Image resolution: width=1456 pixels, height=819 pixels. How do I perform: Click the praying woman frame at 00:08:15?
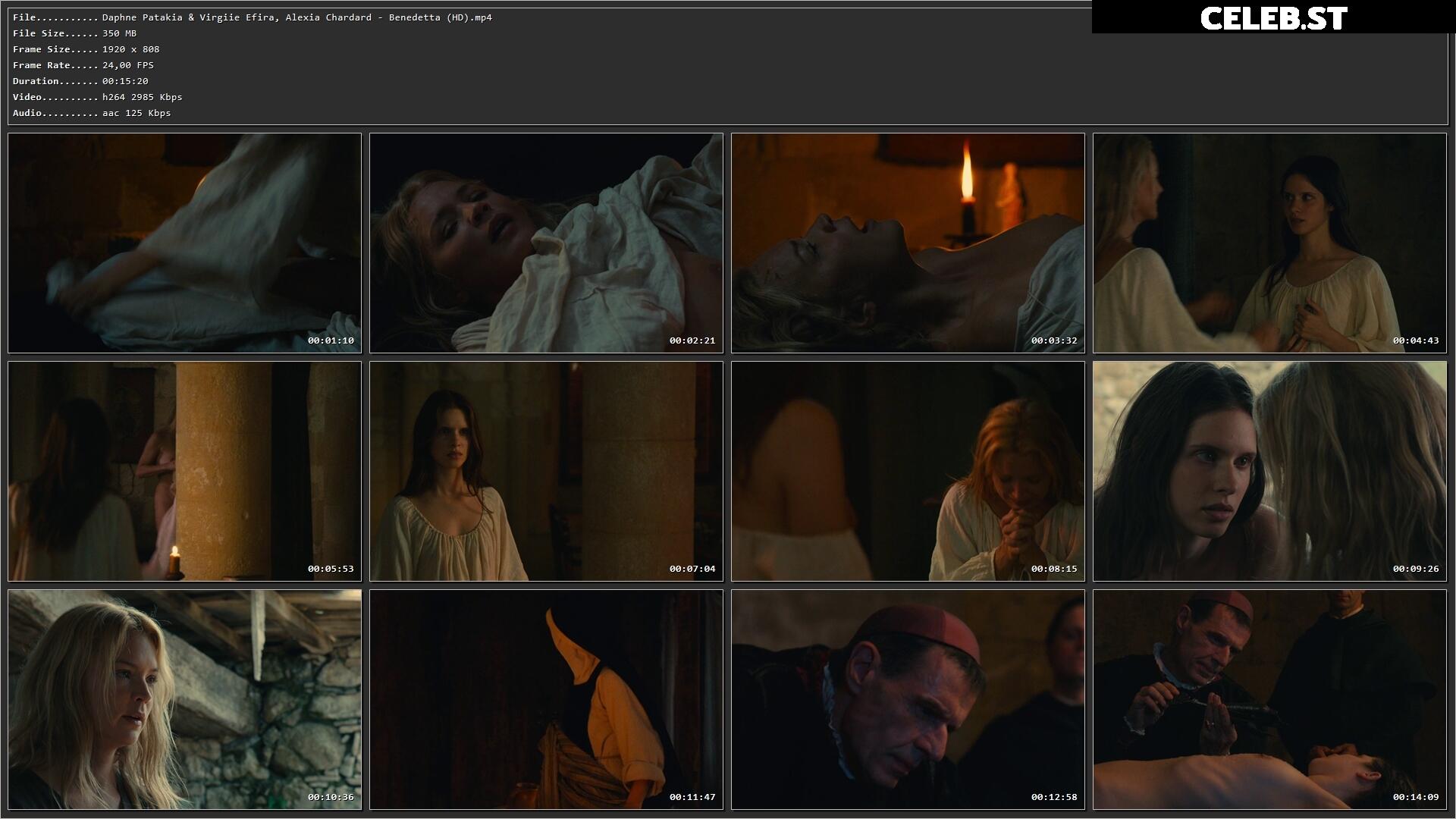point(908,472)
